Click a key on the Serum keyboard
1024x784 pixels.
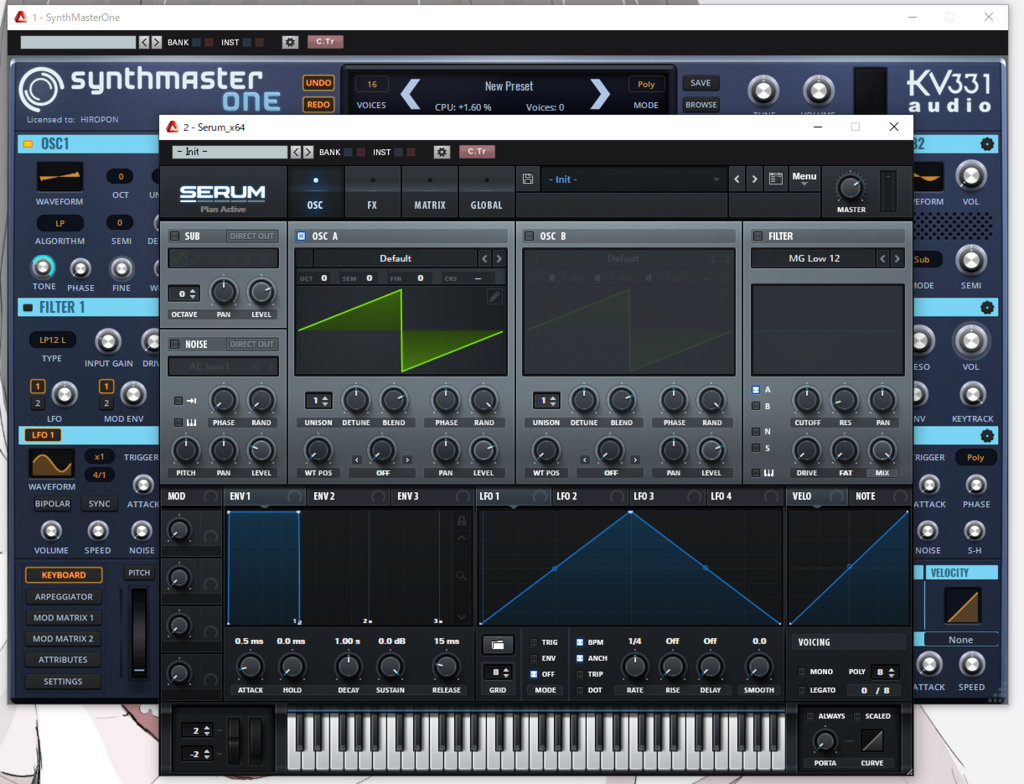coord(536,741)
